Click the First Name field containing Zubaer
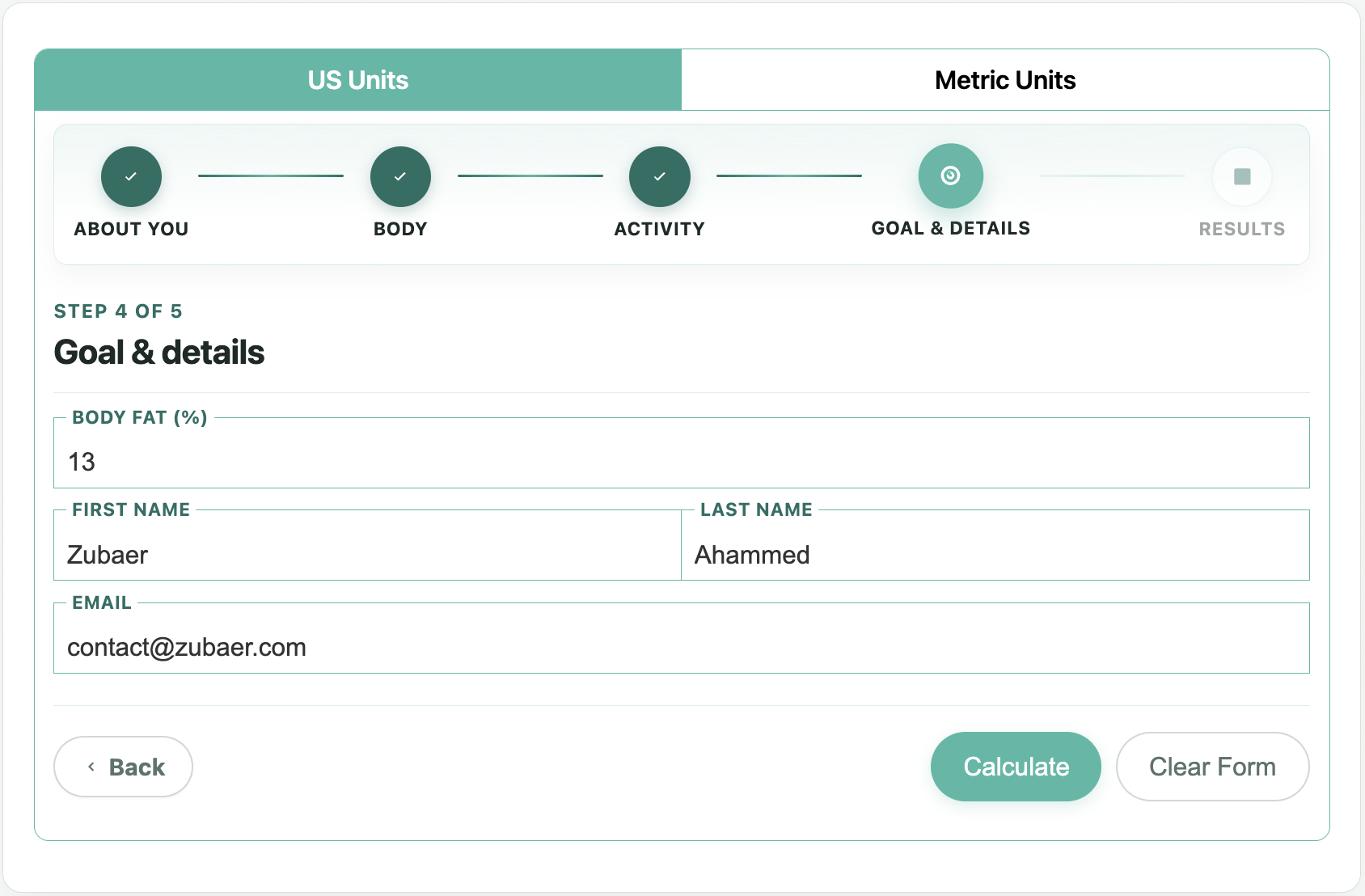Image resolution: width=1365 pixels, height=896 pixels. [368, 545]
